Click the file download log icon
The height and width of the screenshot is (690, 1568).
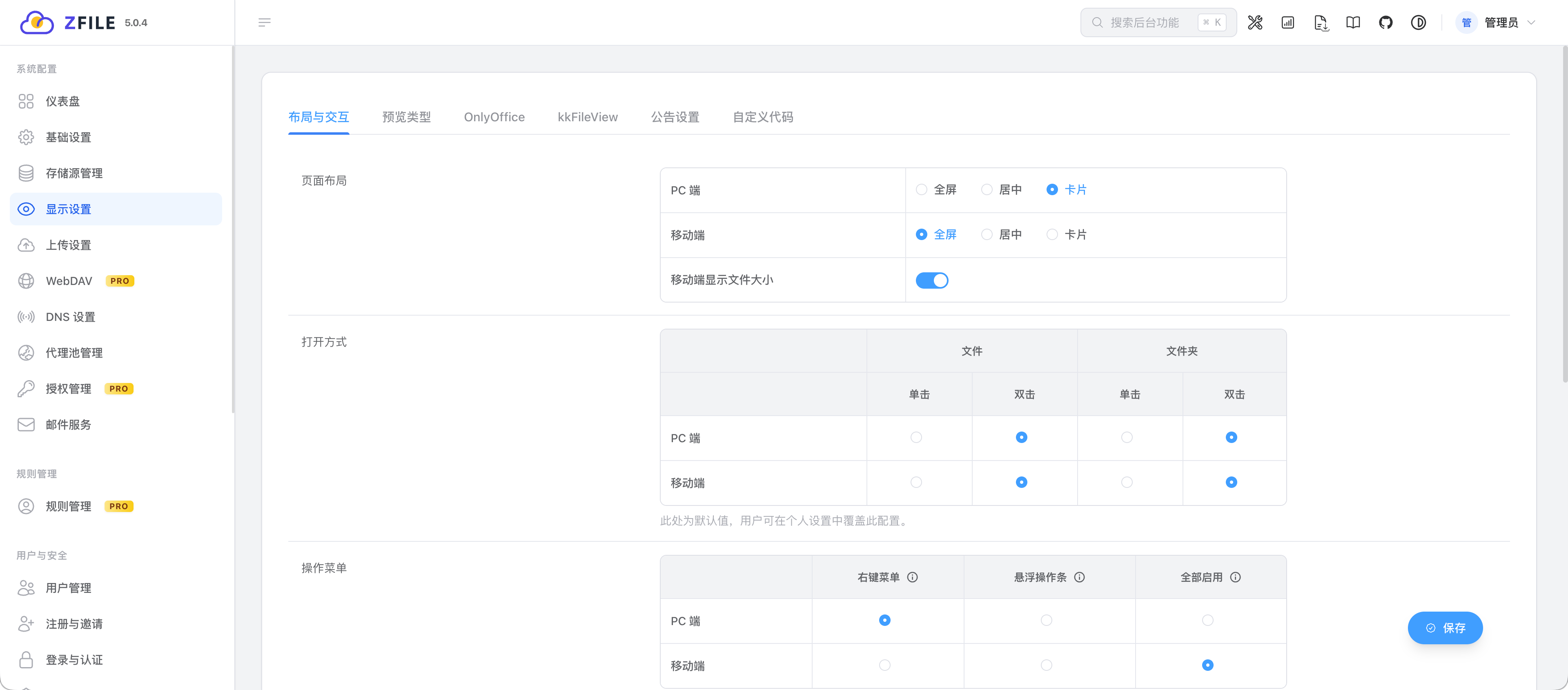tap(1320, 22)
